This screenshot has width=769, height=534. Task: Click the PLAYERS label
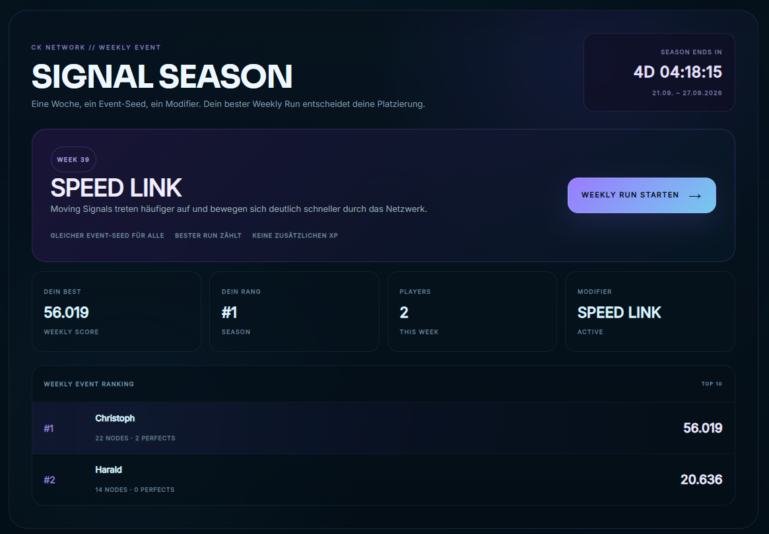point(415,292)
